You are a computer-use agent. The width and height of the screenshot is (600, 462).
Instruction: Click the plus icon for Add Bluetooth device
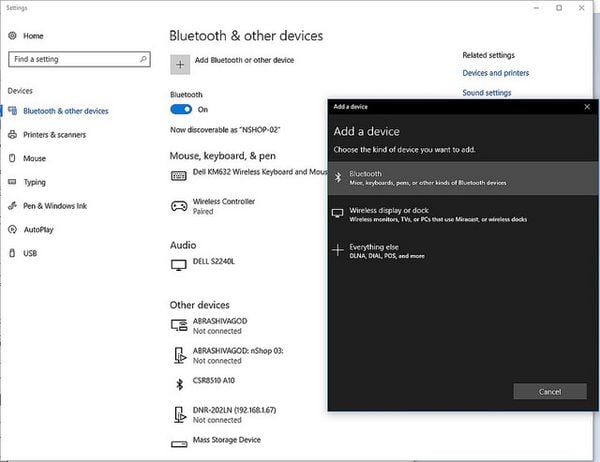(x=180, y=65)
